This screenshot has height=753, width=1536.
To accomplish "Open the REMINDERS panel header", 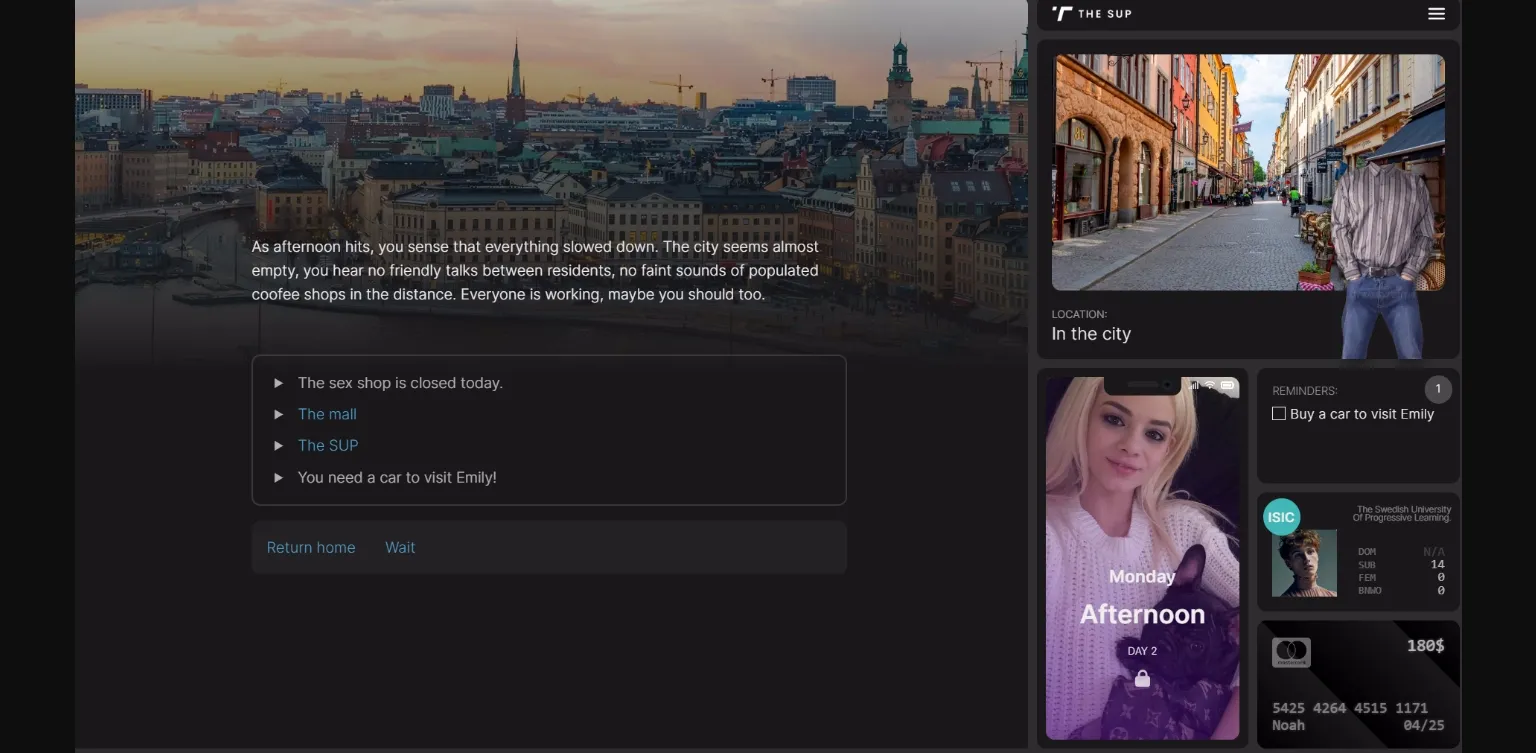I will pyautogui.click(x=1305, y=390).
